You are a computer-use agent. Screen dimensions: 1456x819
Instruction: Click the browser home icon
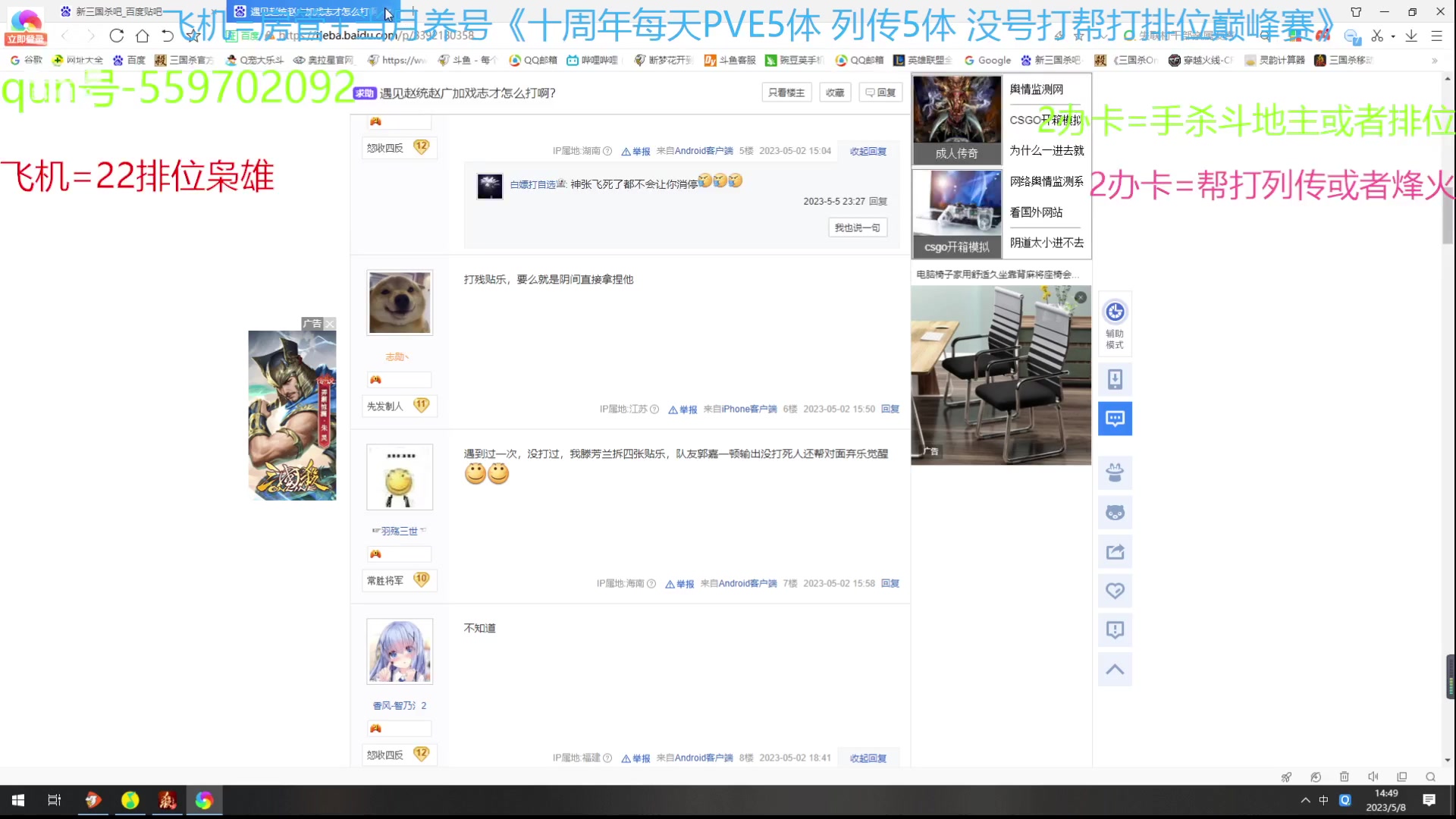(x=142, y=36)
